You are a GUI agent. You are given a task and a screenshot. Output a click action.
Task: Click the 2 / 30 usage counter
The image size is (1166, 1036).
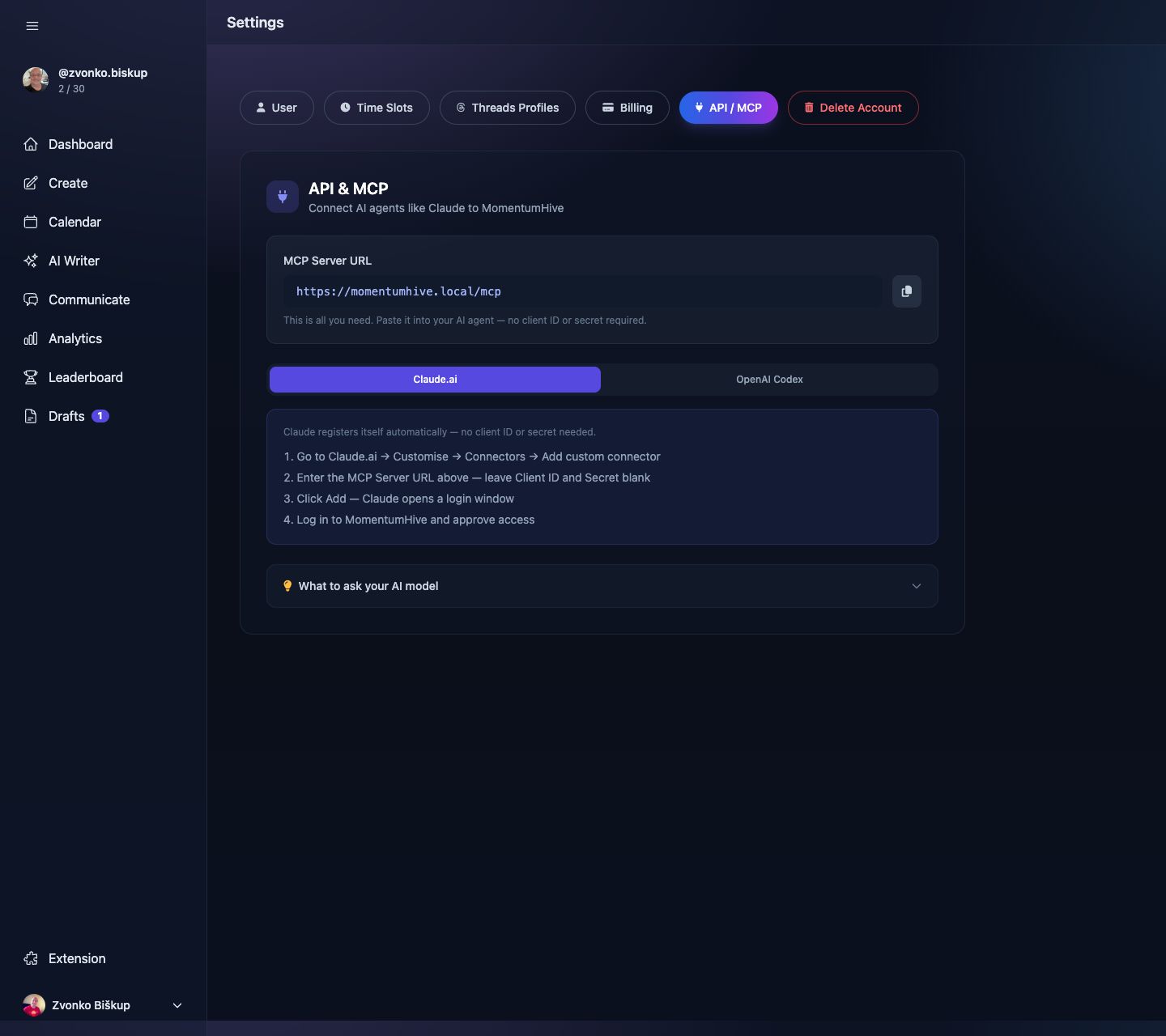(x=71, y=89)
